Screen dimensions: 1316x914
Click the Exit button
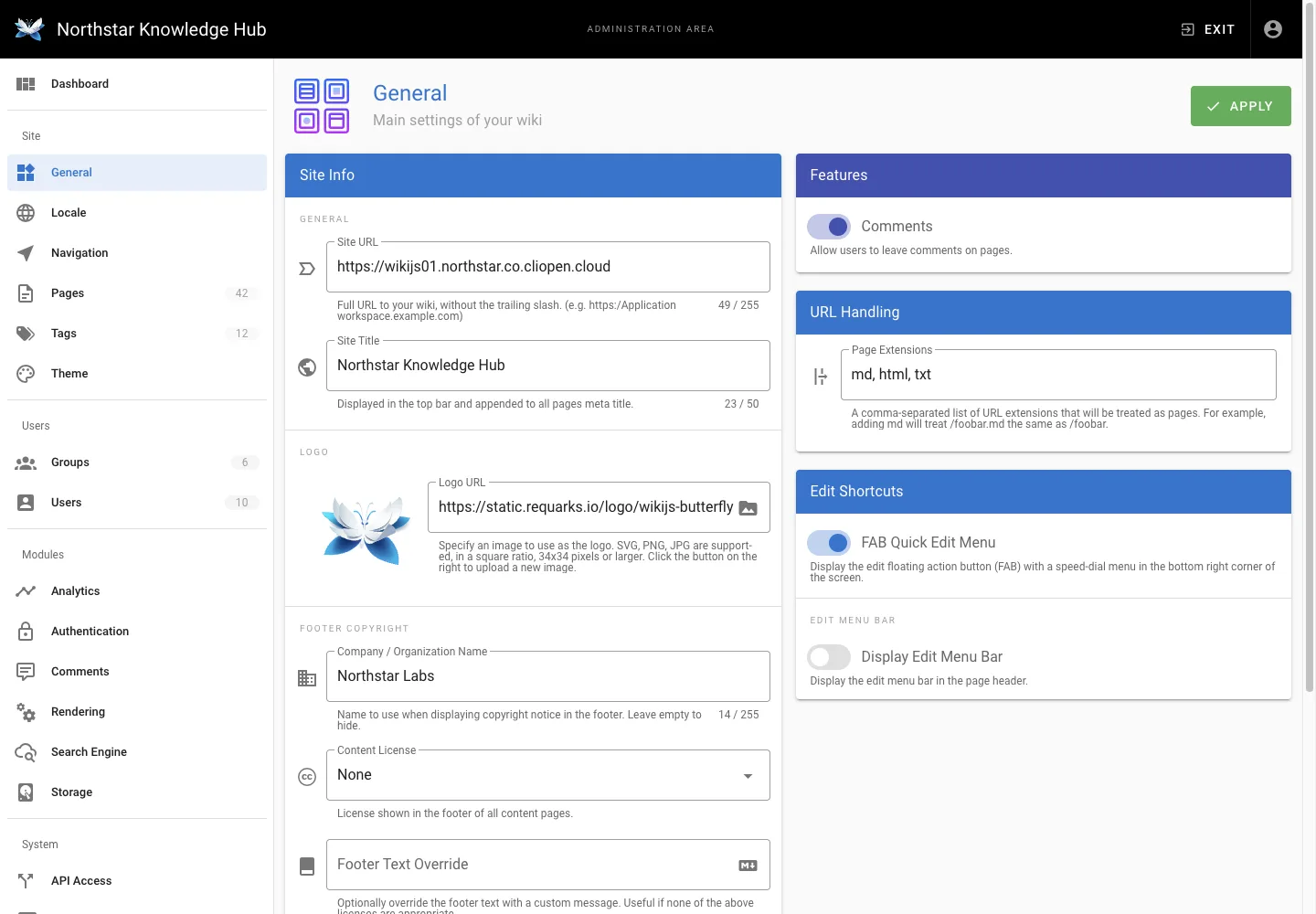1207,29
